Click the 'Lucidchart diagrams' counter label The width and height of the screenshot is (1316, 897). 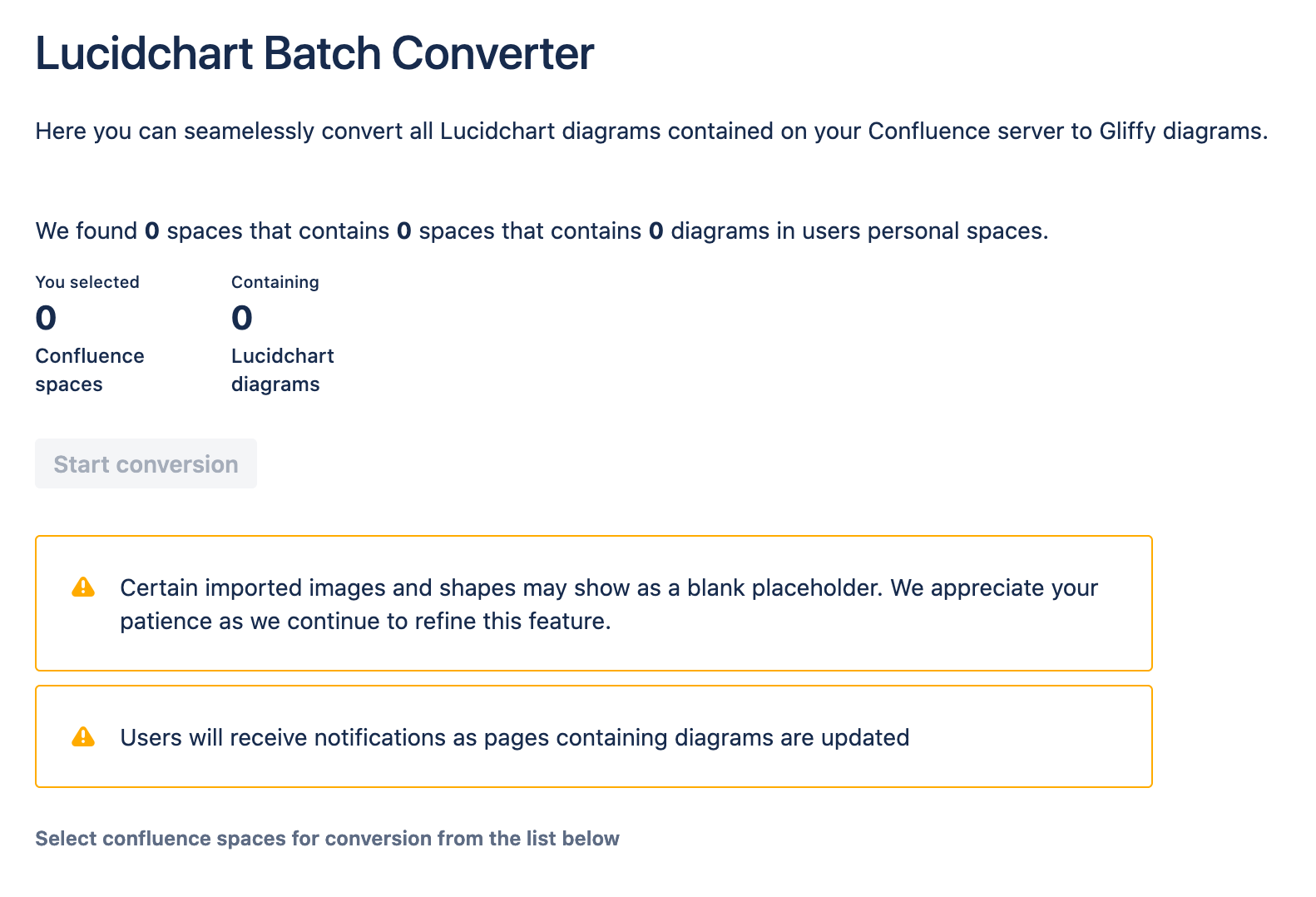[282, 369]
